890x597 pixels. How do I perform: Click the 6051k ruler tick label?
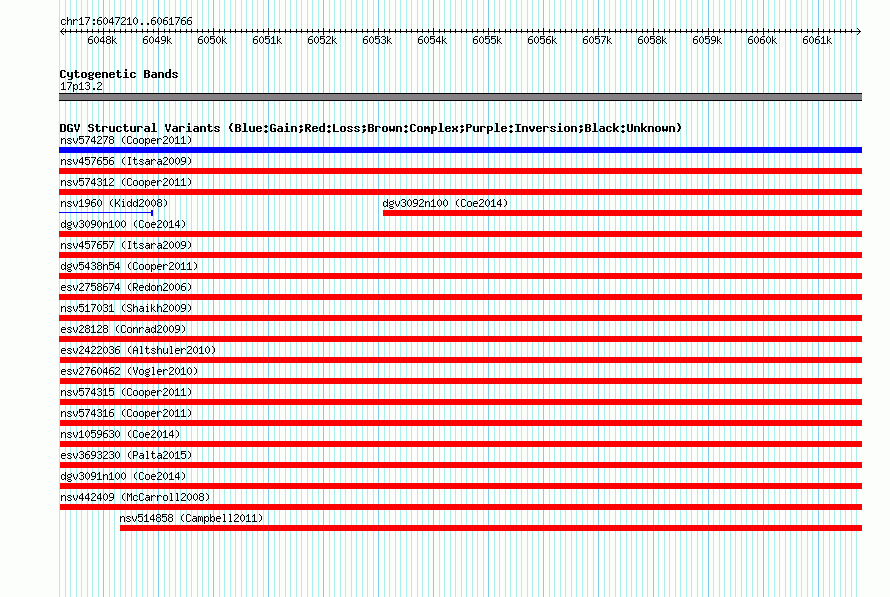(x=267, y=40)
